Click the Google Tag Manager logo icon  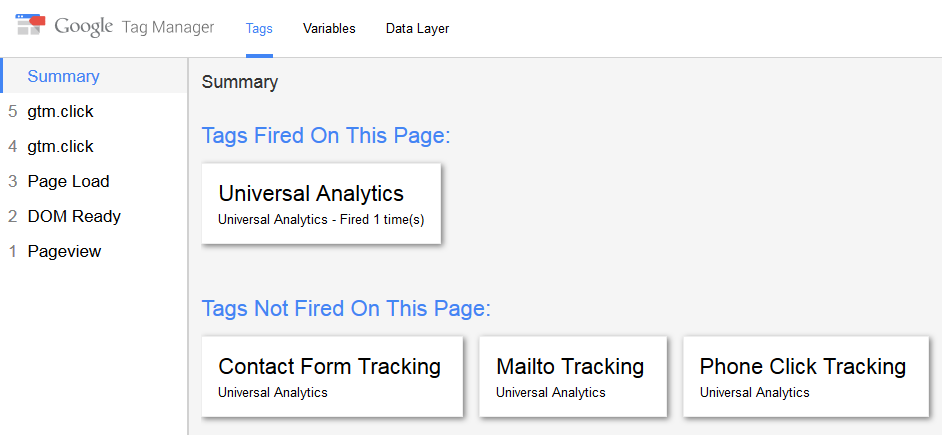pos(30,24)
